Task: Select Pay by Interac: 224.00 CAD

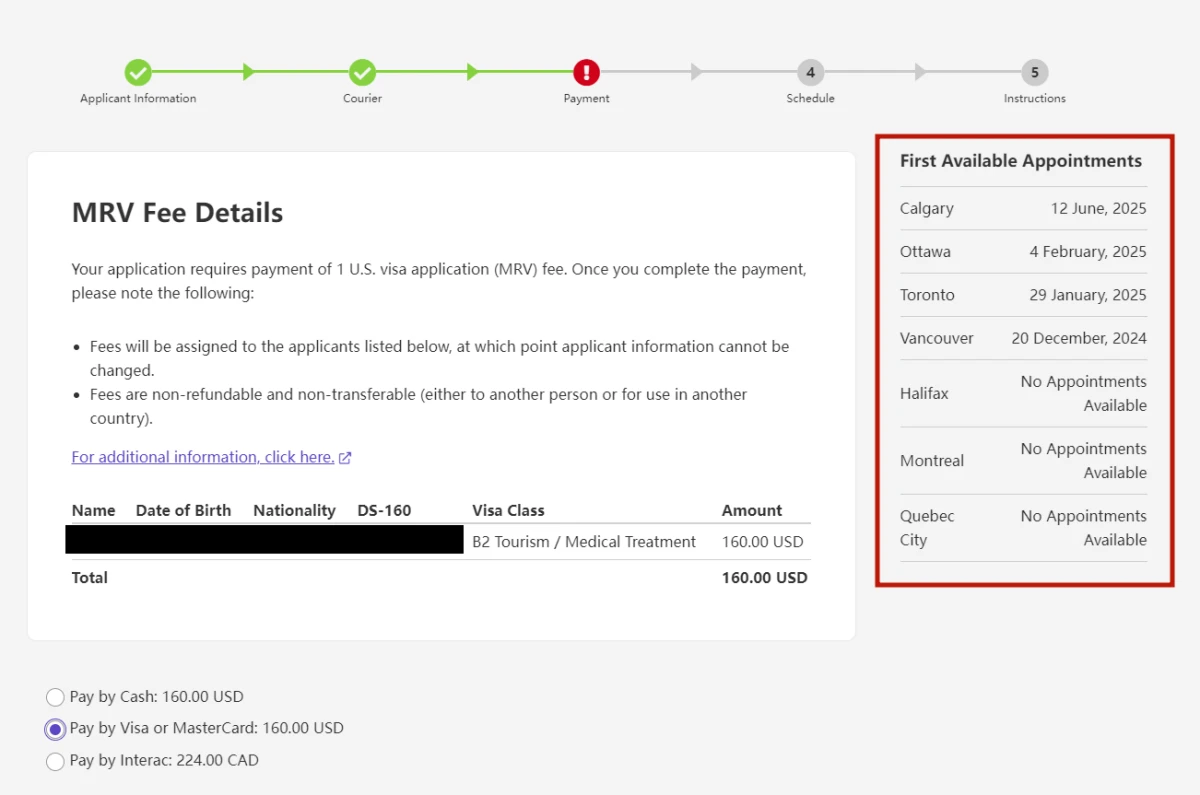Action: tap(55, 761)
